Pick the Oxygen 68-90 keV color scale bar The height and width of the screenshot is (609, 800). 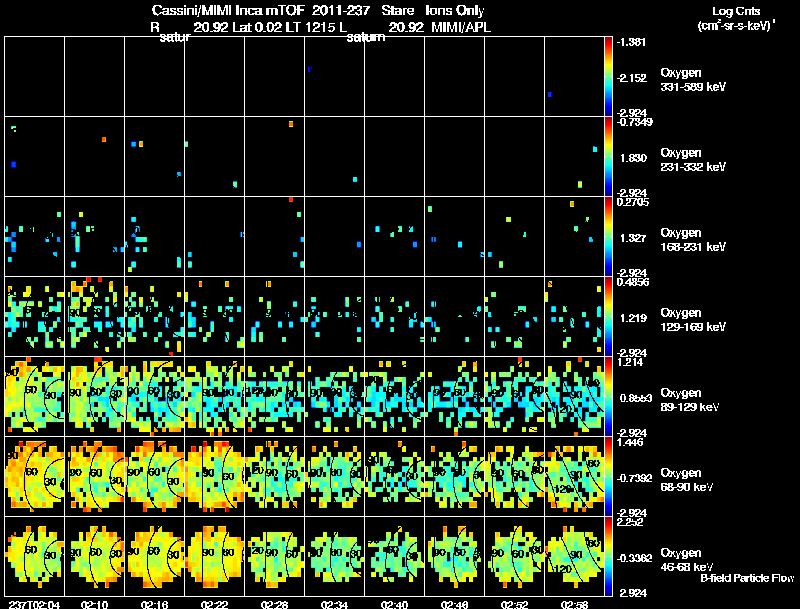608,477
